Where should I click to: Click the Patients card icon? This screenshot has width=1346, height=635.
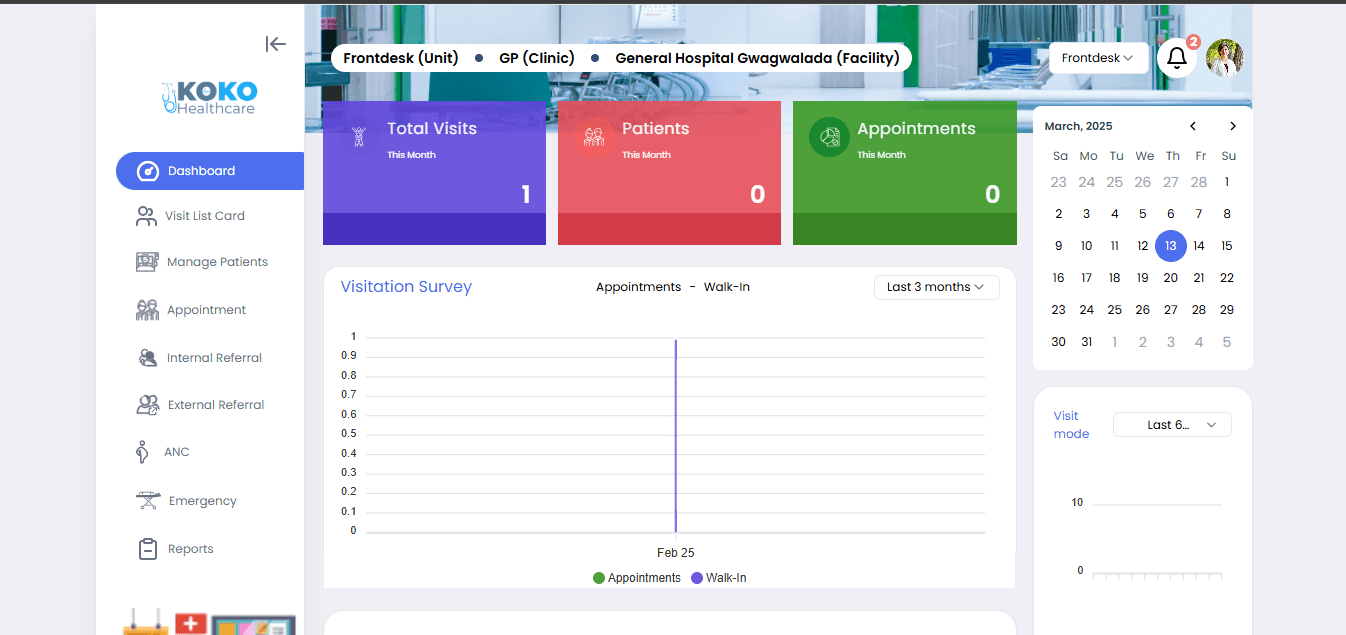click(x=594, y=137)
